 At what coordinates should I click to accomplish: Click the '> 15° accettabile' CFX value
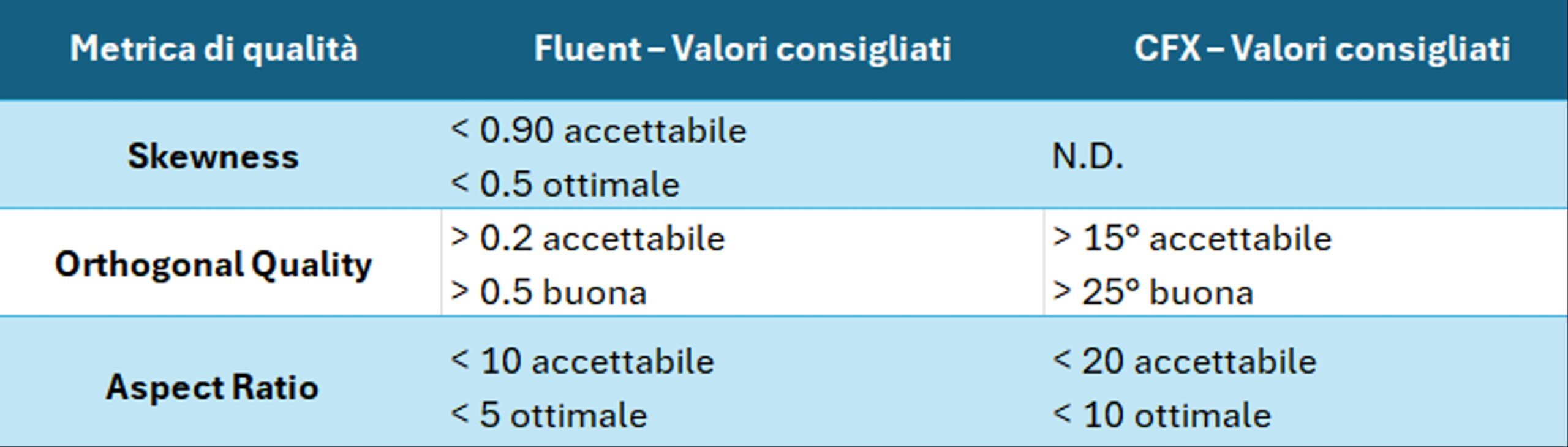pyautogui.click(x=1192, y=238)
